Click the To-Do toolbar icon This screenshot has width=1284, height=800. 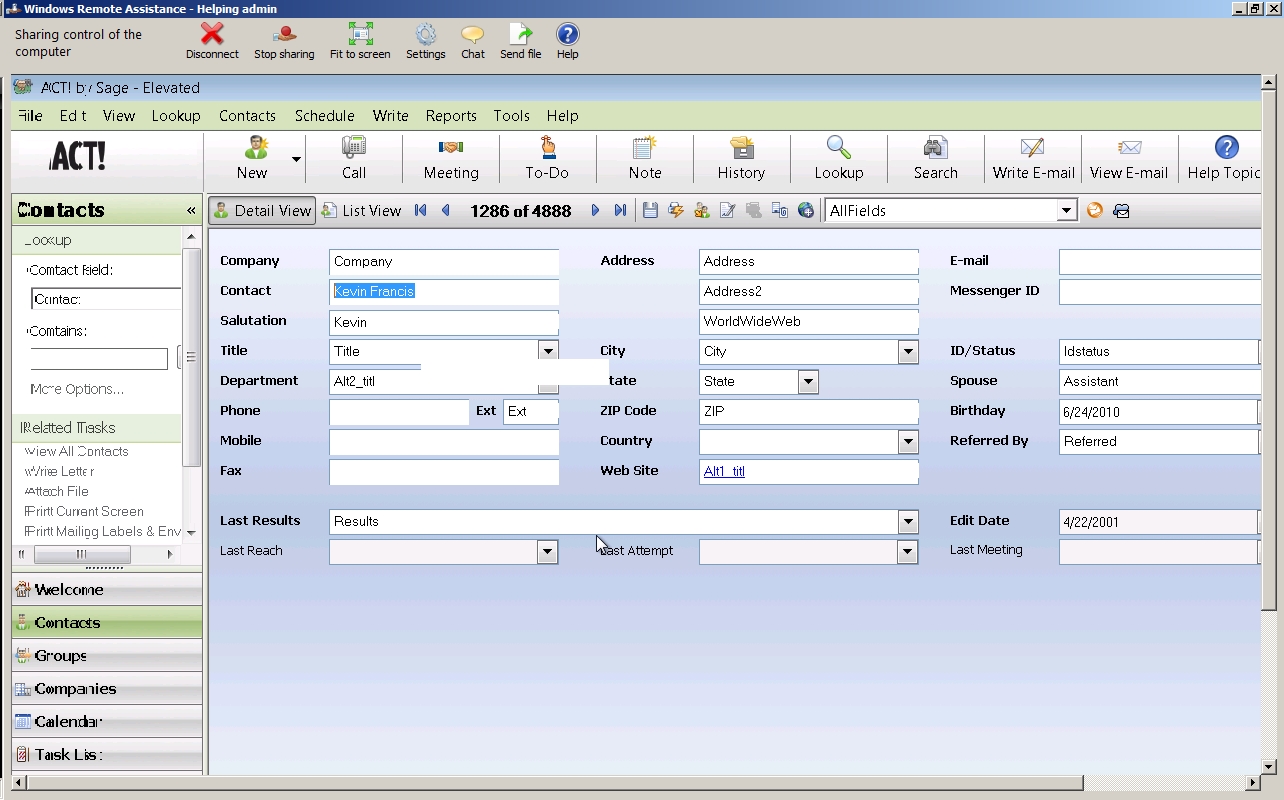547,158
